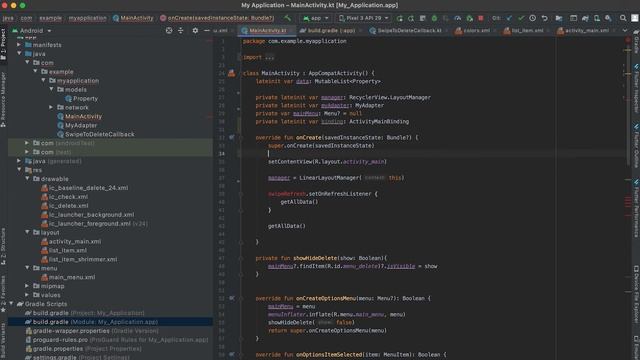Toggle the Flutter Performance side panel

(x=636, y=208)
